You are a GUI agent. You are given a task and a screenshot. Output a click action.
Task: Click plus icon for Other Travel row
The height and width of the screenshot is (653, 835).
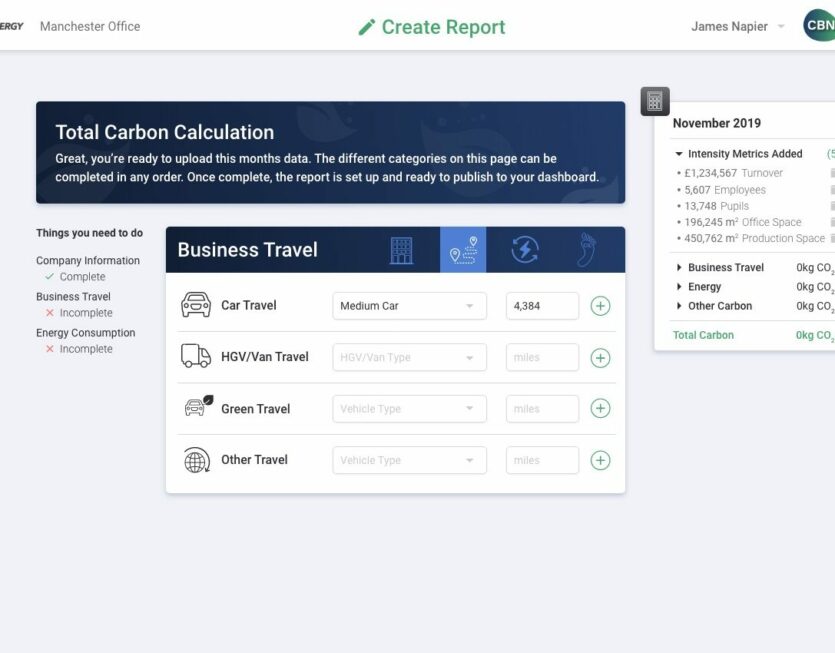click(x=600, y=460)
